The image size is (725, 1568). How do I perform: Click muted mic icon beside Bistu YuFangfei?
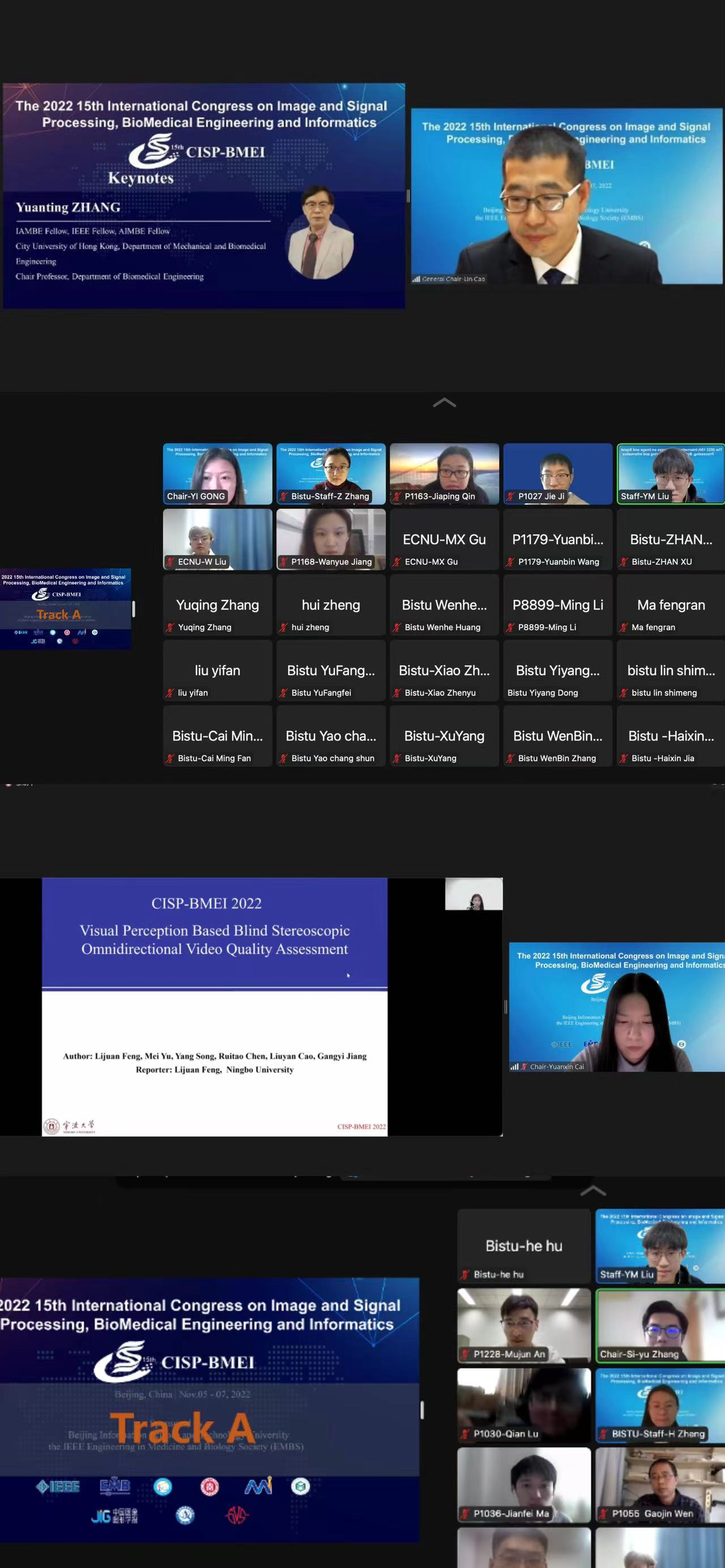(284, 693)
